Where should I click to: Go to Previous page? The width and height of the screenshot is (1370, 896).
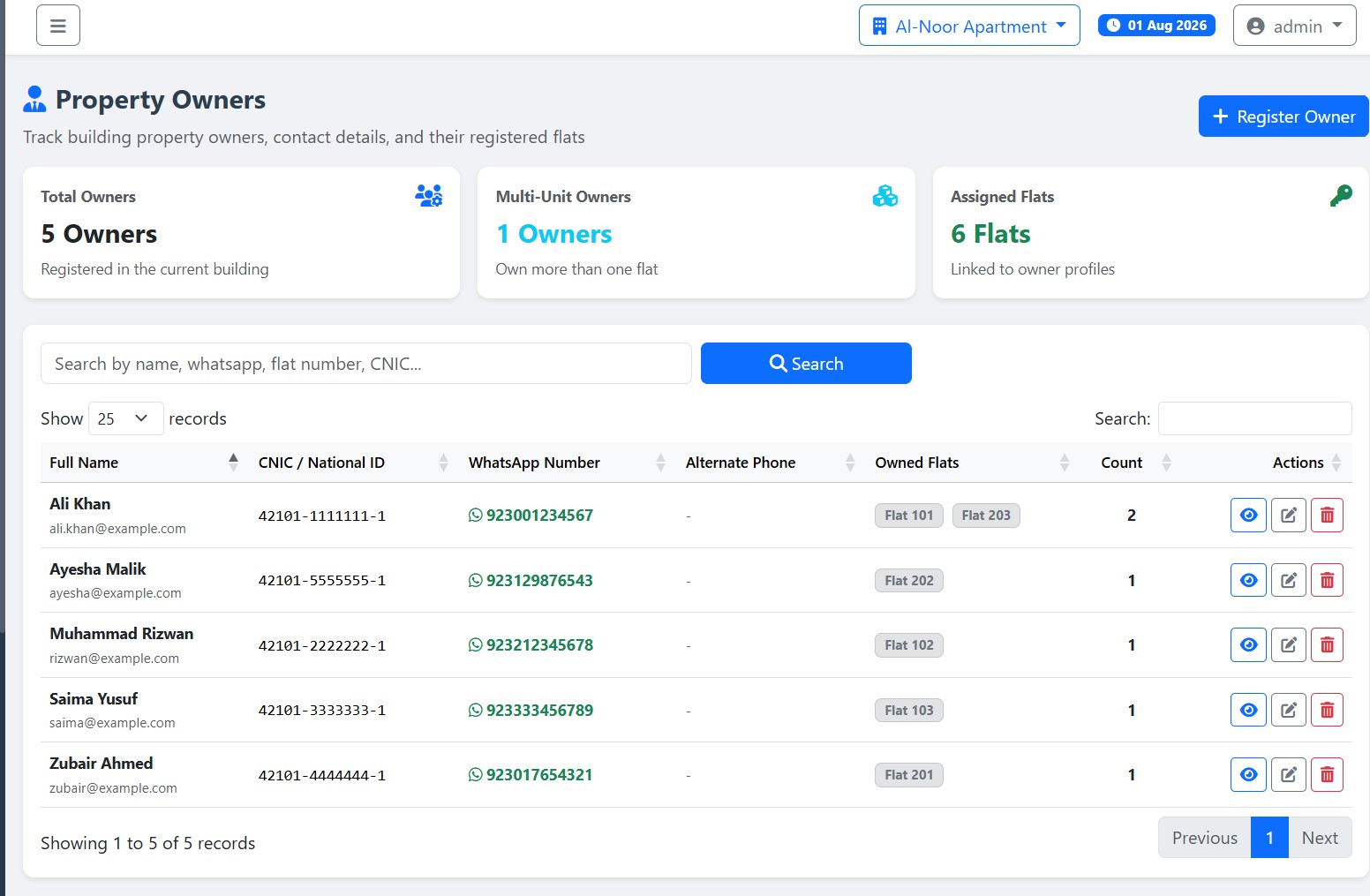click(1204, 838)
